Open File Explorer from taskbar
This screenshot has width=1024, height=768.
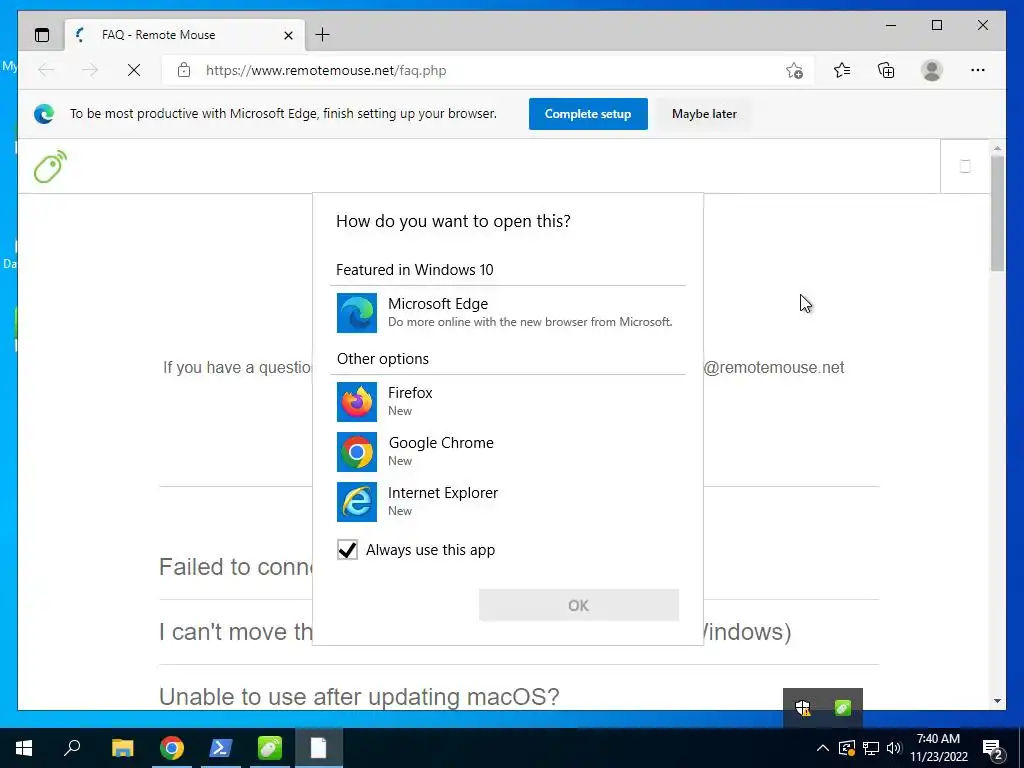point(123,748)
